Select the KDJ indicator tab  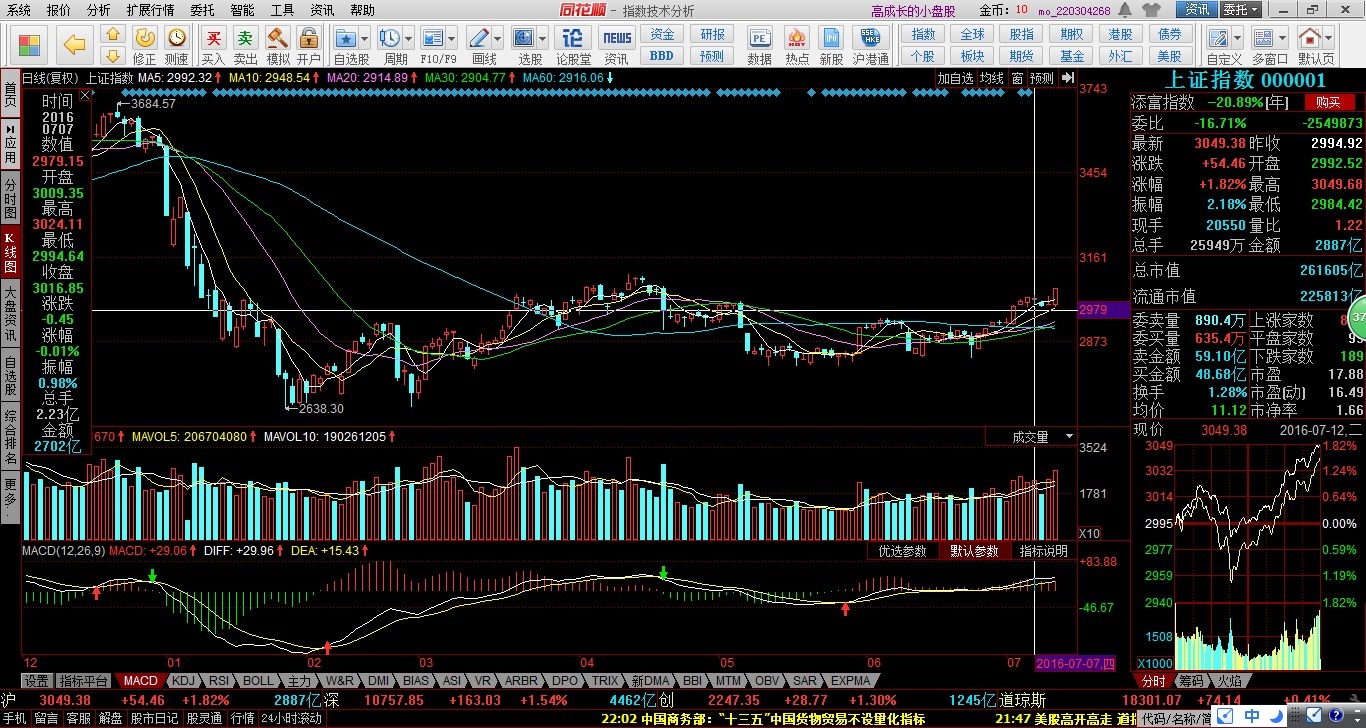pos(184,680)
